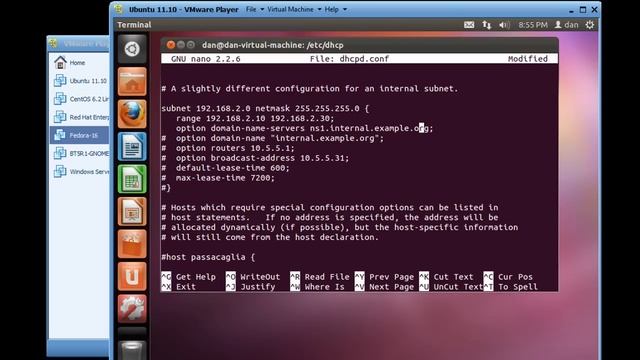Click the Cur Pos shortcut label
The image size is (640, 360).
click(515, 277)
